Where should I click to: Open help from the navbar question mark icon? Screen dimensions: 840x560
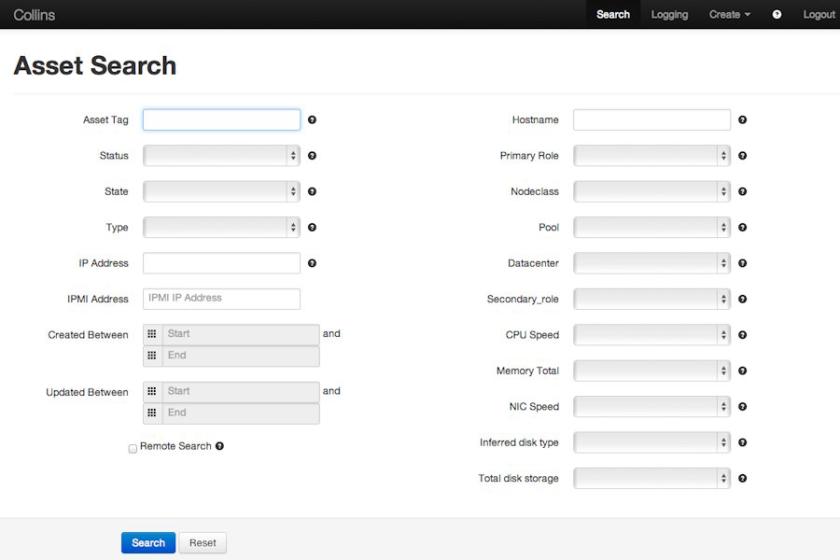[x=776, y=14]
